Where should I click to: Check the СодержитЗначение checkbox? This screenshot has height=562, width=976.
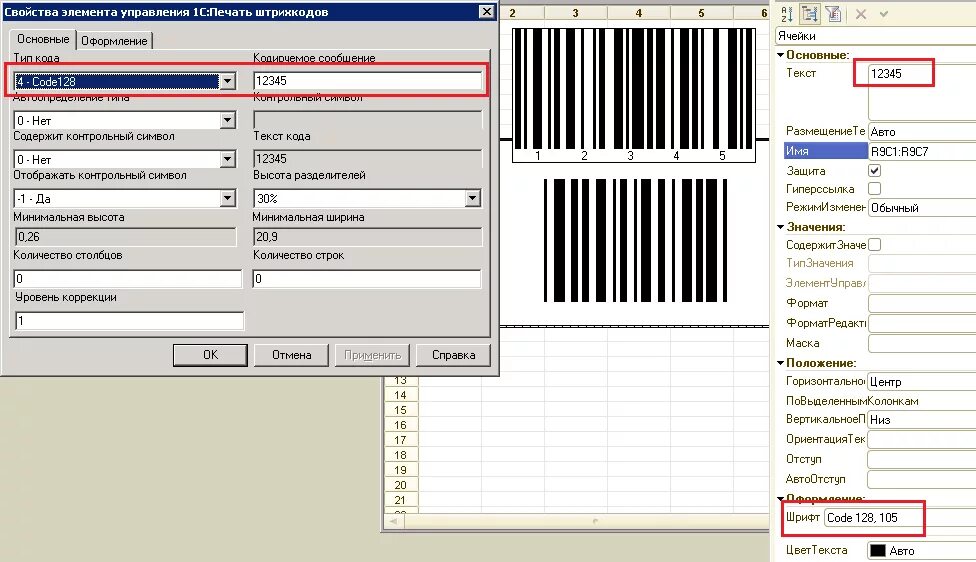(875, 245)
